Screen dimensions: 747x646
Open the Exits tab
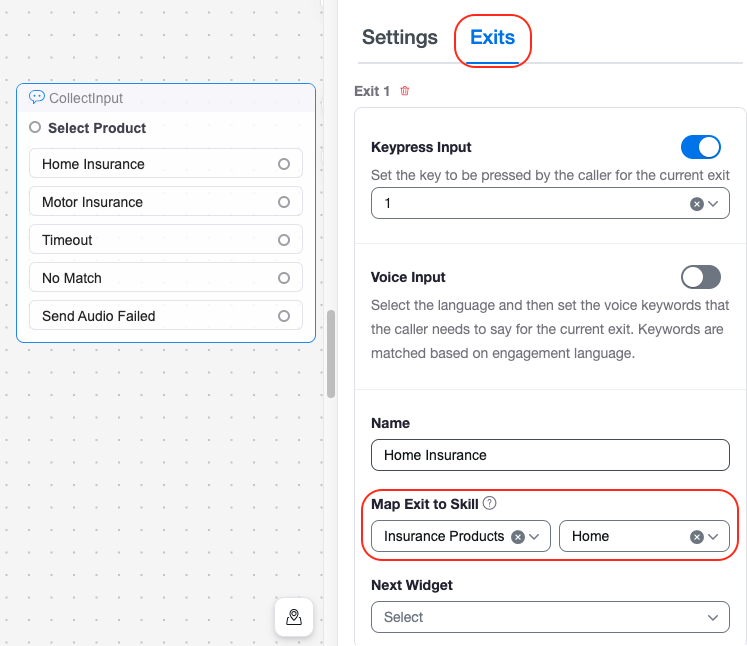(x=492, y=38)
